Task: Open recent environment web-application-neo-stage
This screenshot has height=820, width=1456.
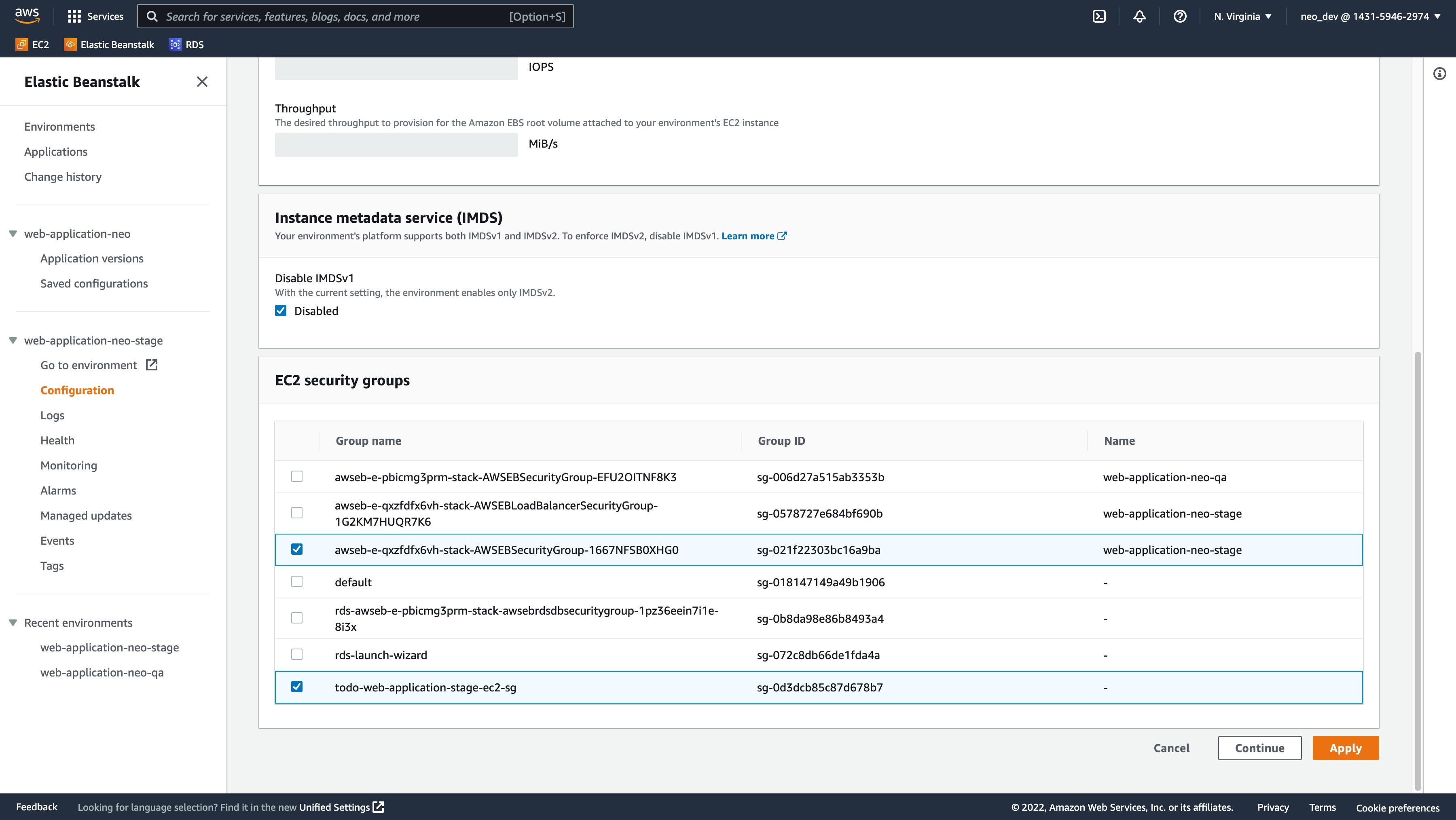Action: coord(110,648)
